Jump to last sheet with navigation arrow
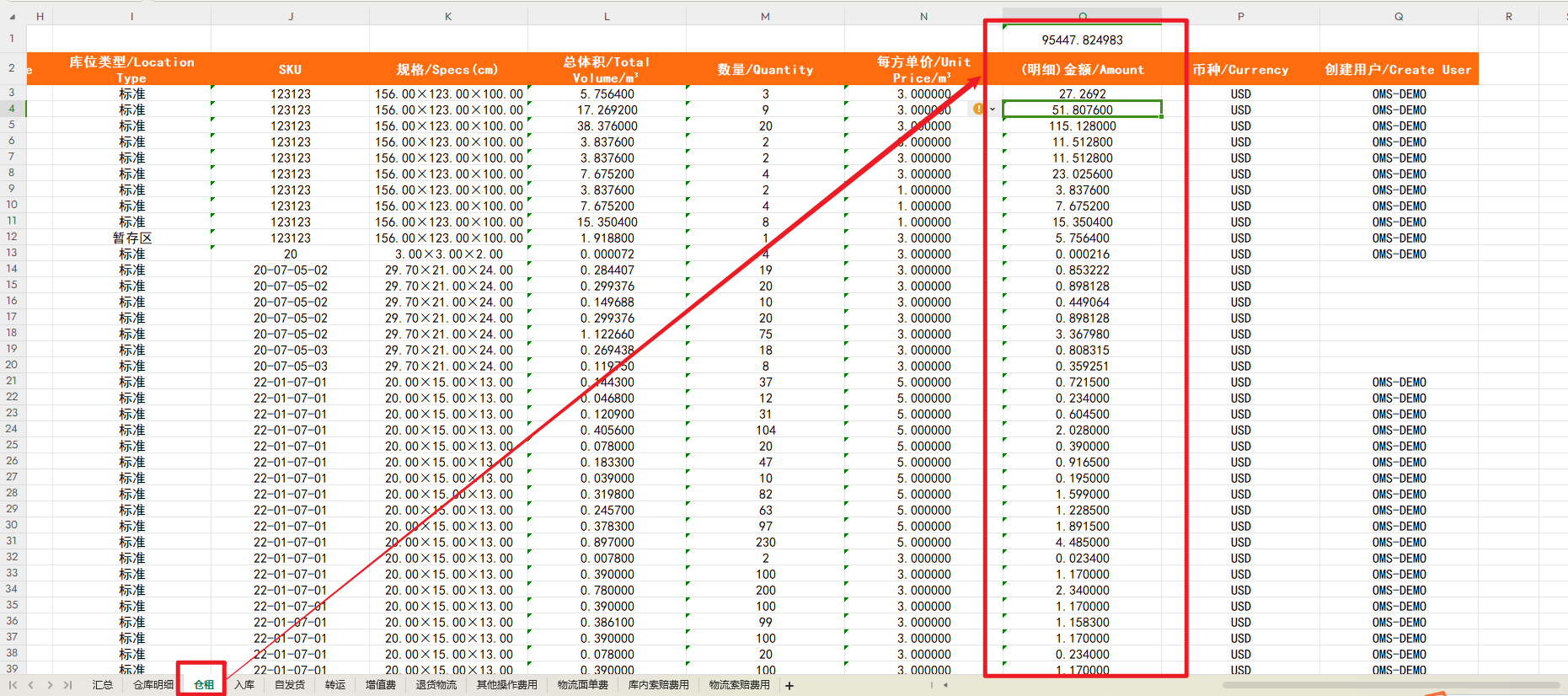 click(x=67, y=685)
